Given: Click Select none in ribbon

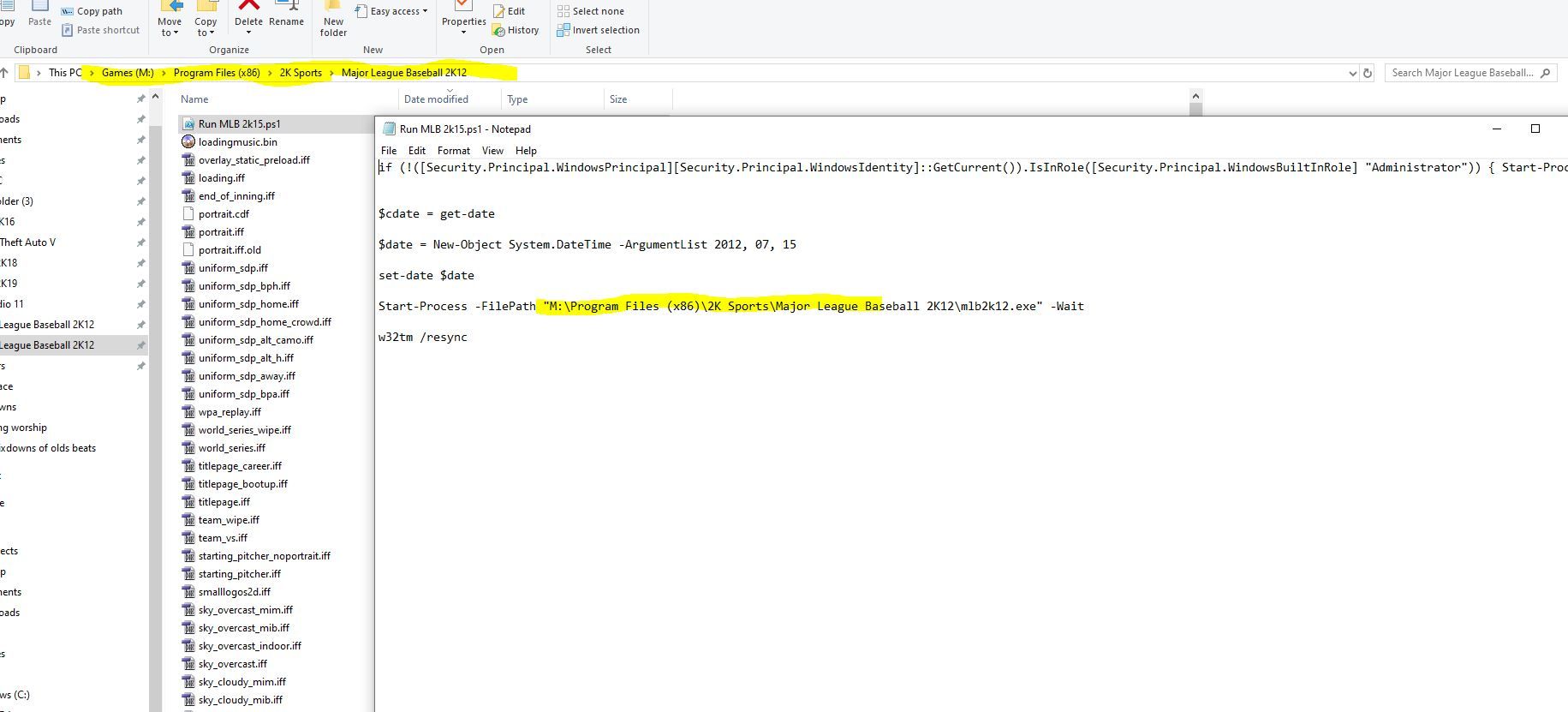Looking at the screenshot, I should [591, 11].
